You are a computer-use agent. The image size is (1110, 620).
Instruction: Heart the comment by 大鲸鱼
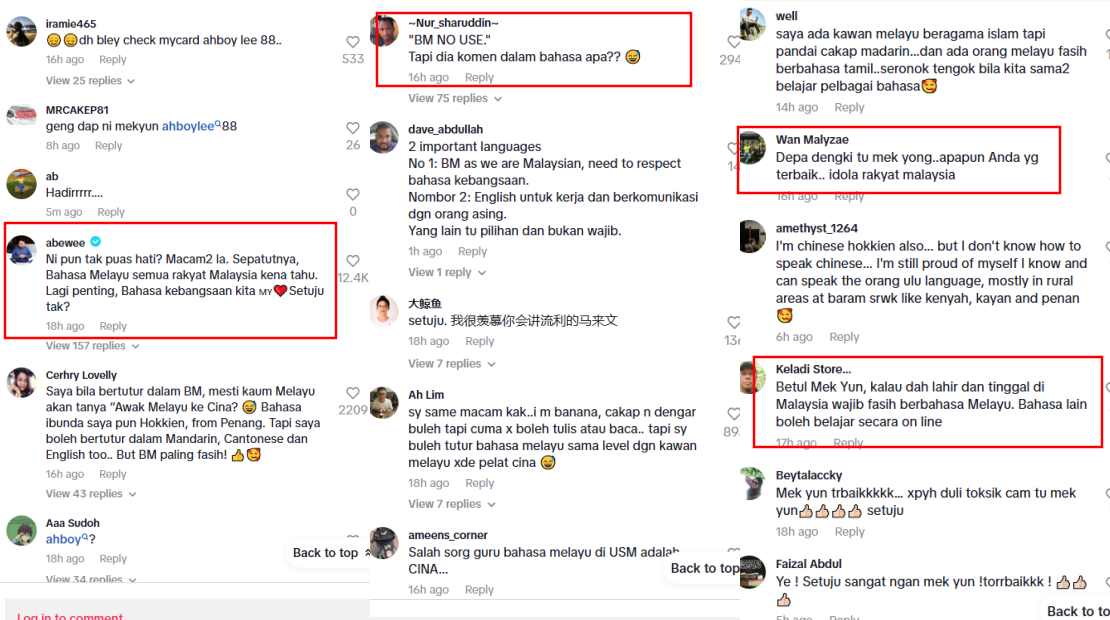coord(733,323)
